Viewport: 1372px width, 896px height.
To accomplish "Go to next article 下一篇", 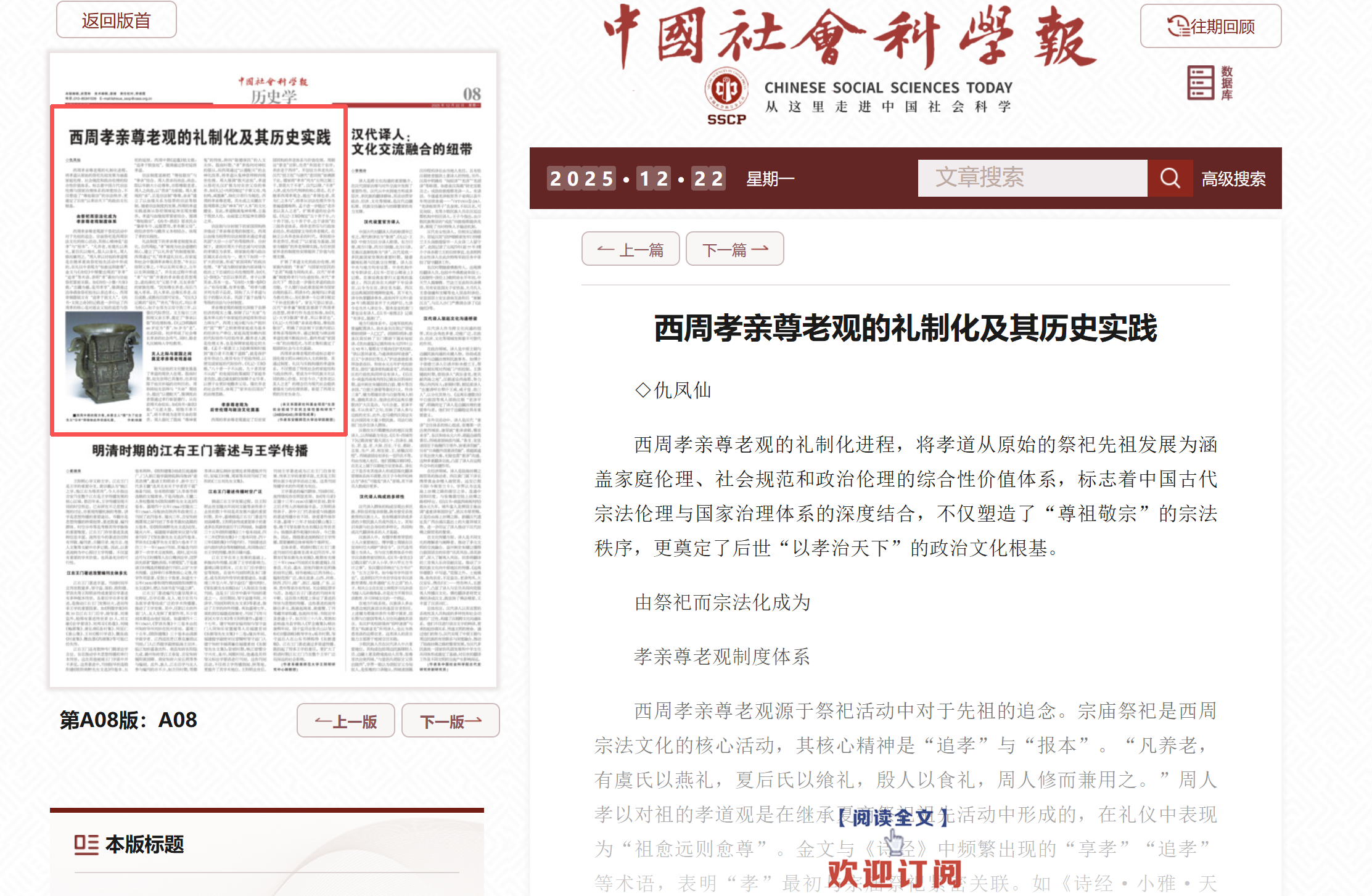I will point(734,249).
